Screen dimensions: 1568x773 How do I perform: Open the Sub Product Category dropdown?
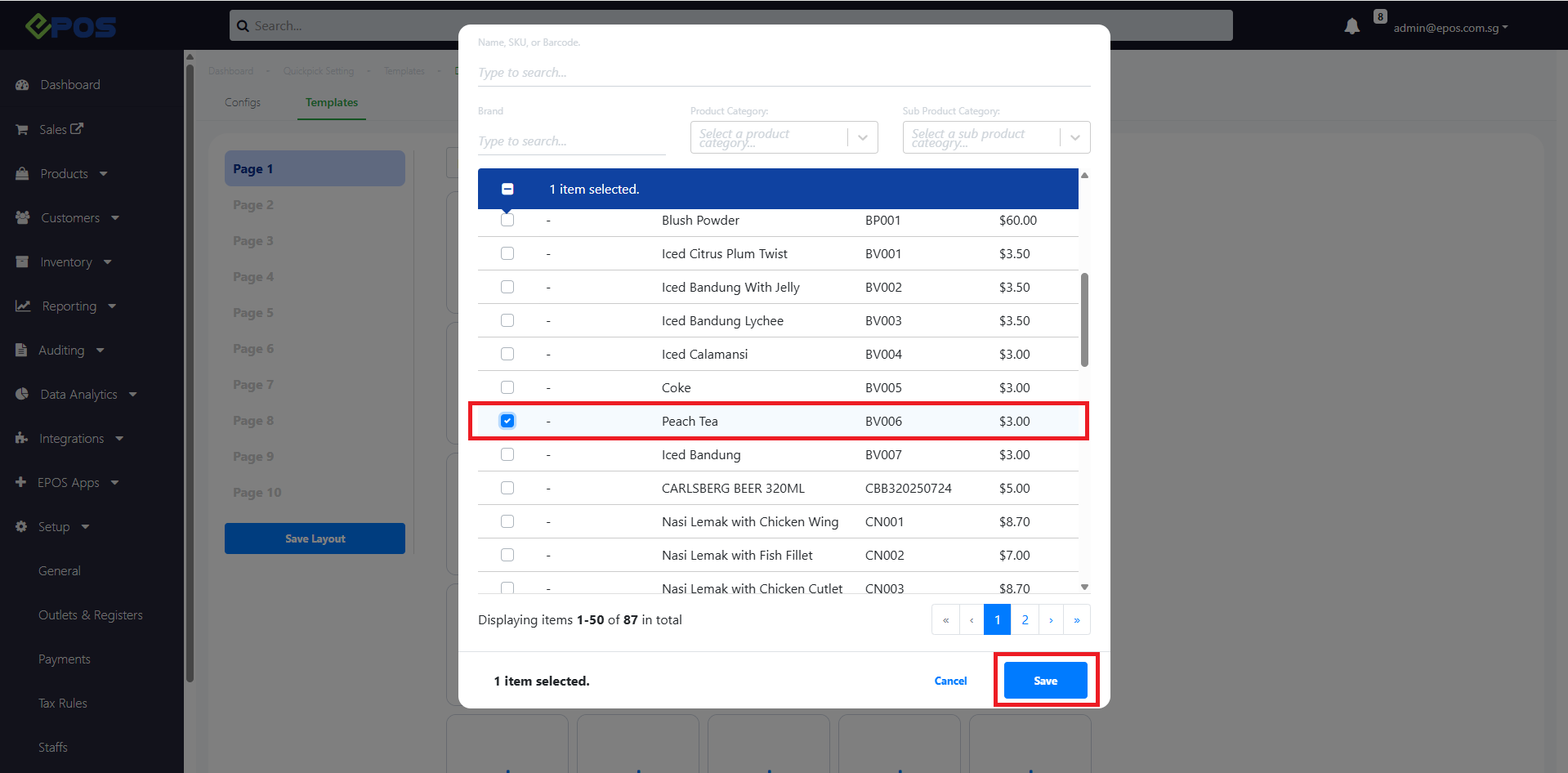(995, 137)
